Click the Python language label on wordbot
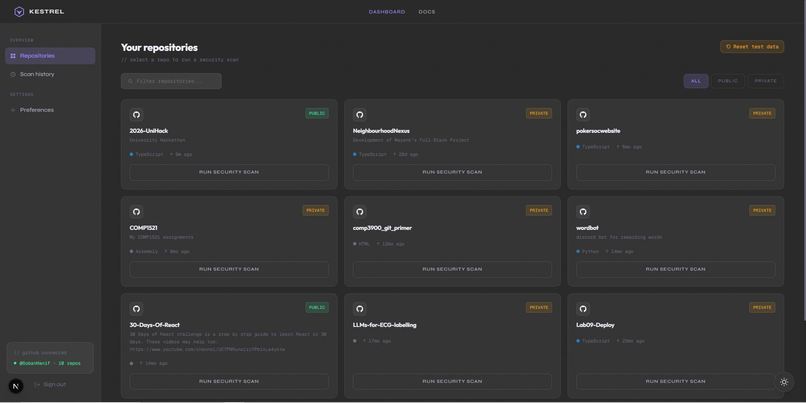 point(590,252)
